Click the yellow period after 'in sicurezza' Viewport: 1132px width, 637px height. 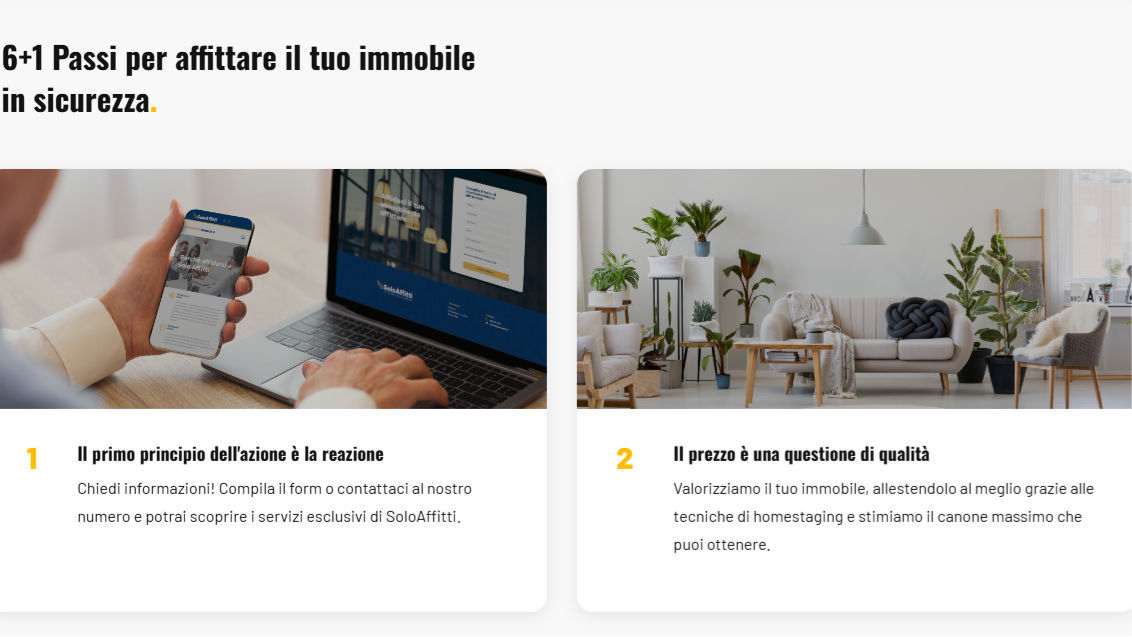(x=153, y=110)
